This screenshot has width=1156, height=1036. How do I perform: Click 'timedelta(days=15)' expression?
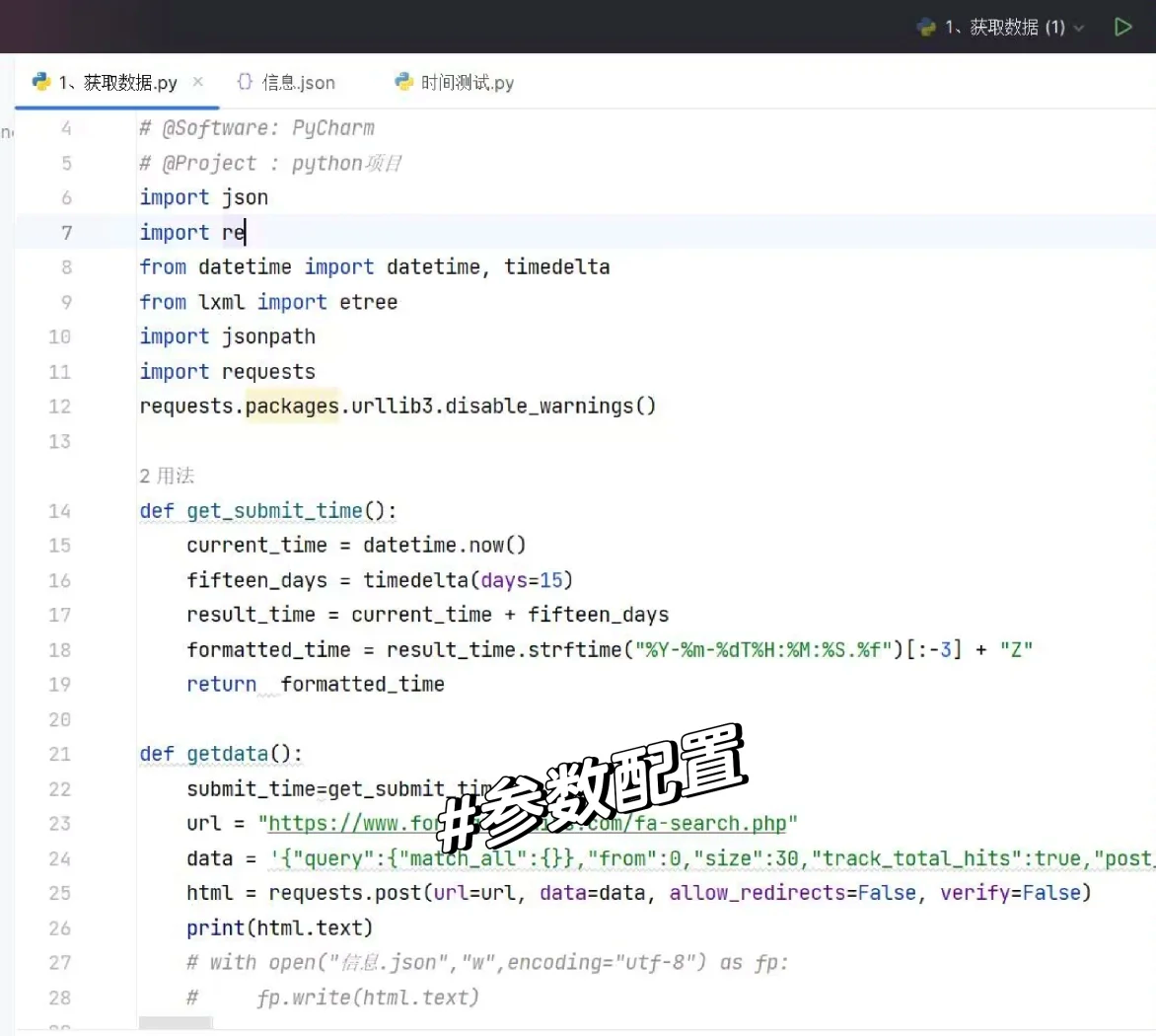(x=469, y=580)
